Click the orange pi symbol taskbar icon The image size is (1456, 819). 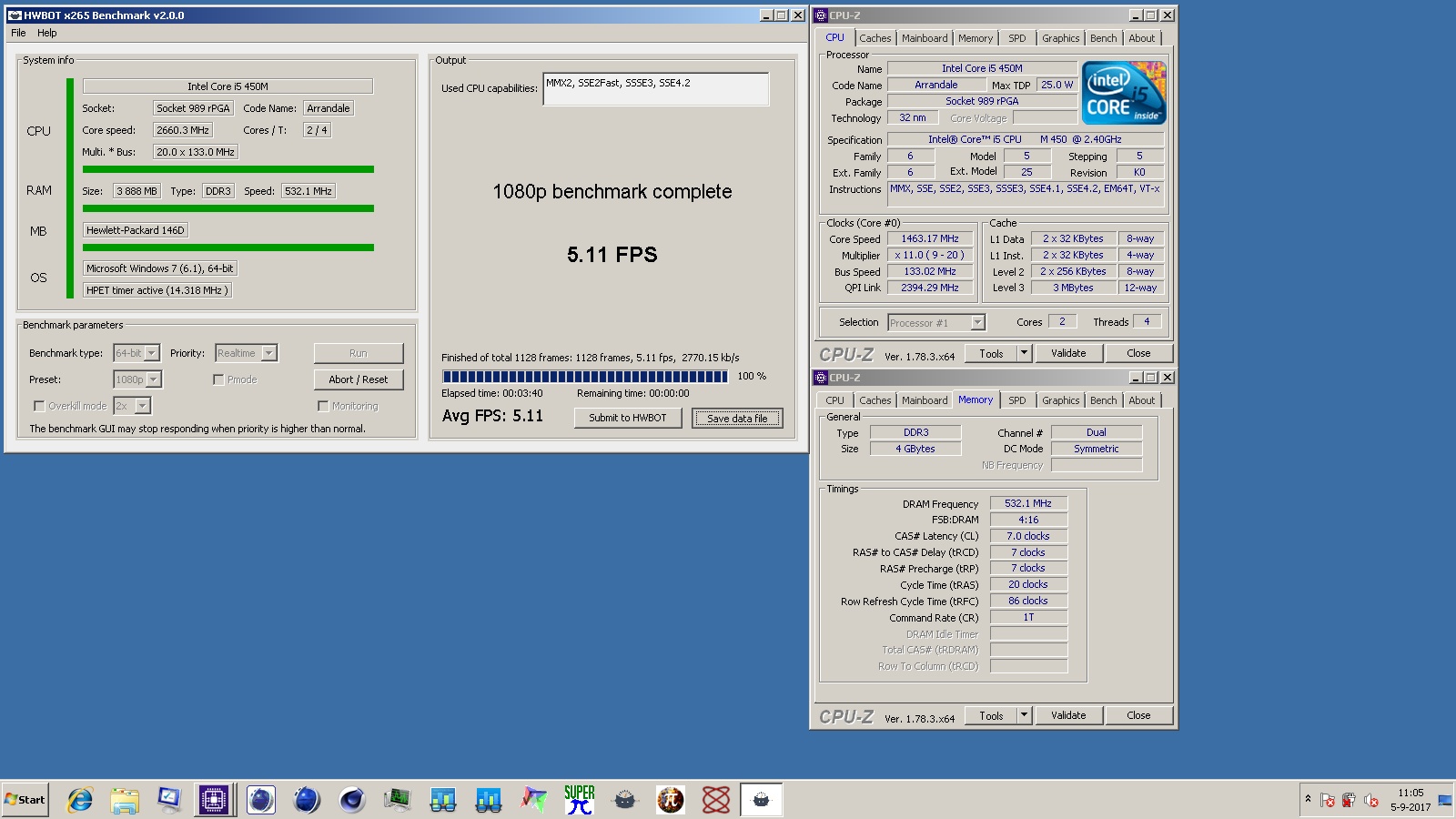(x=671, y=800)
